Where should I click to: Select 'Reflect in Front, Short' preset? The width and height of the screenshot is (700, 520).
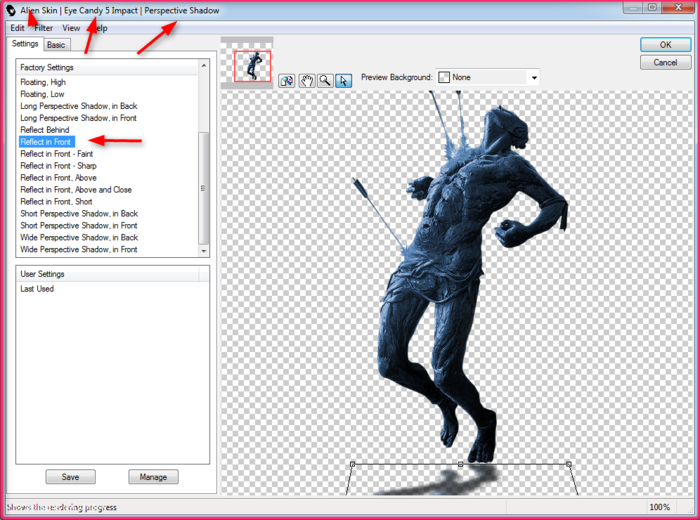point(56,202)
